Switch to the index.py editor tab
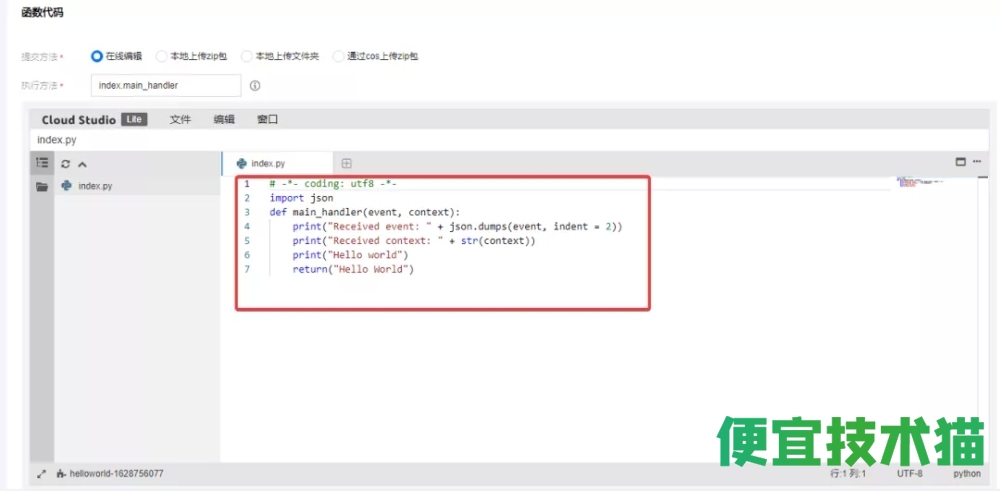Image resolution: width=1000 pixels, height=491 pixels. [267, 163]
